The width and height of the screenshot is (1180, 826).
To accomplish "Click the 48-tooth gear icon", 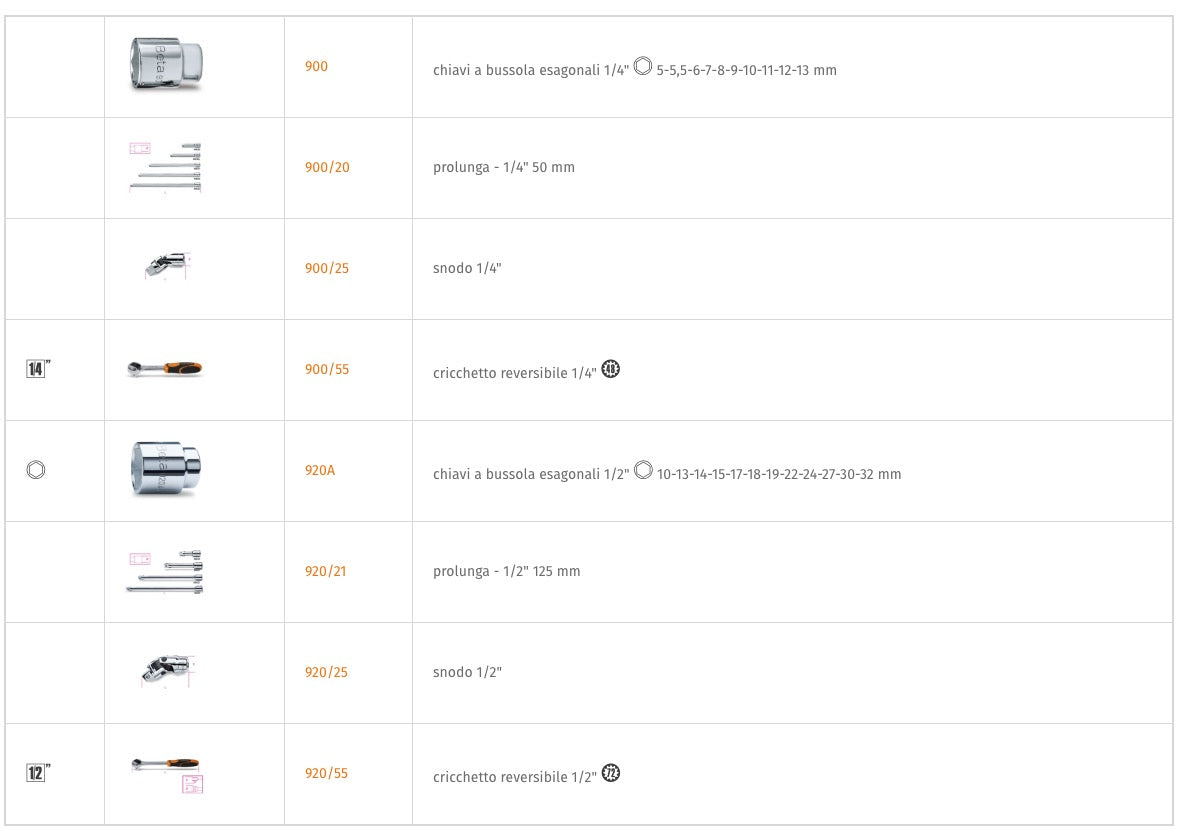I will point(611,370).
